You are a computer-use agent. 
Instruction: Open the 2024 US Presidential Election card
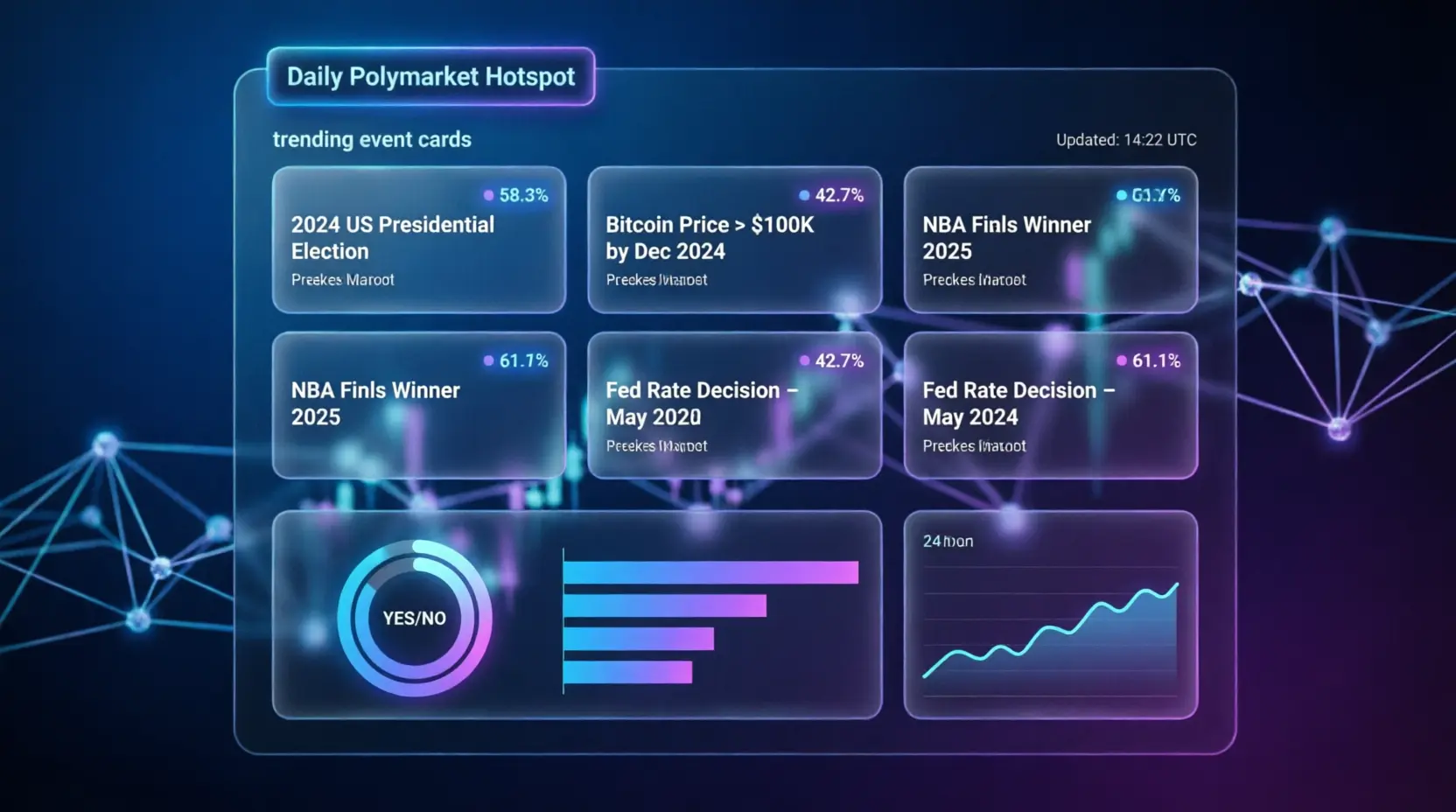click(419, 240)
